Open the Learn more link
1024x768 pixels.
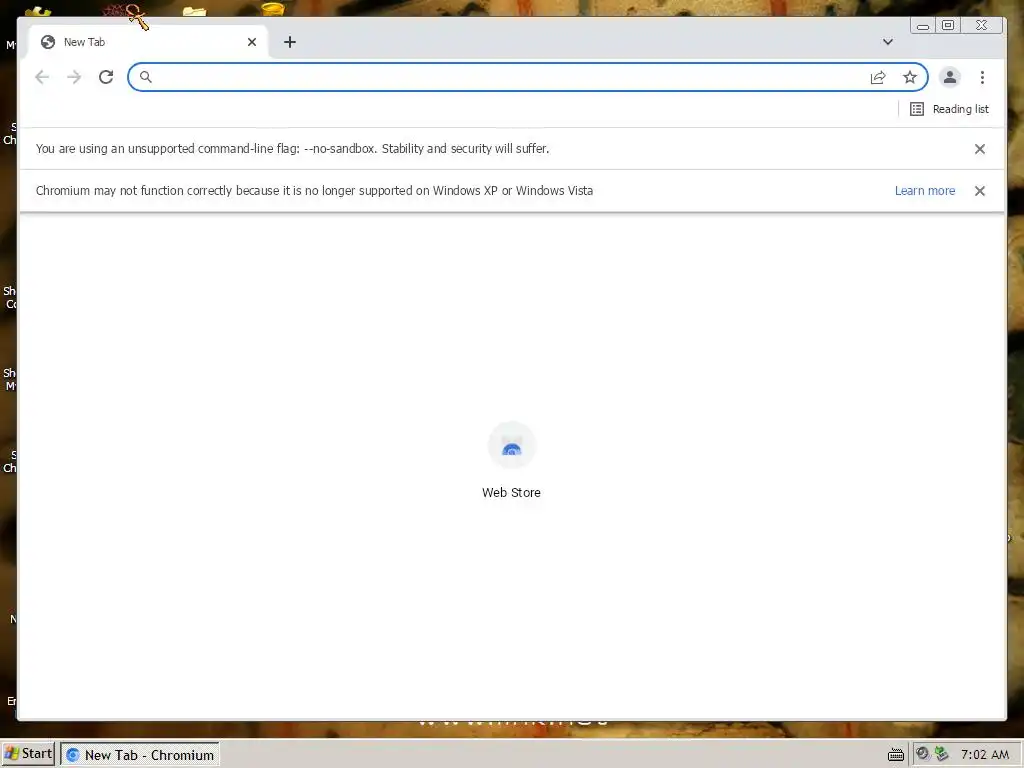tap(925, 191)
